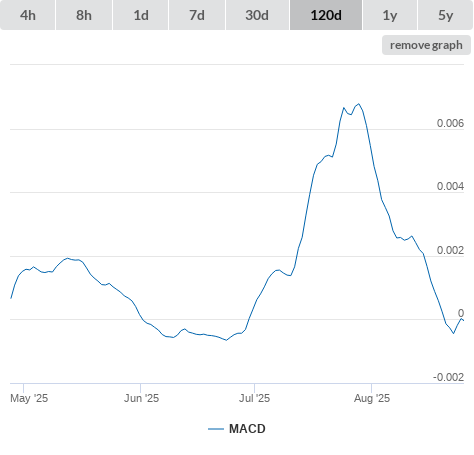Click the 0.006 y-axis label
This screenshot has height=455, width=474.
tap(450, 123)
